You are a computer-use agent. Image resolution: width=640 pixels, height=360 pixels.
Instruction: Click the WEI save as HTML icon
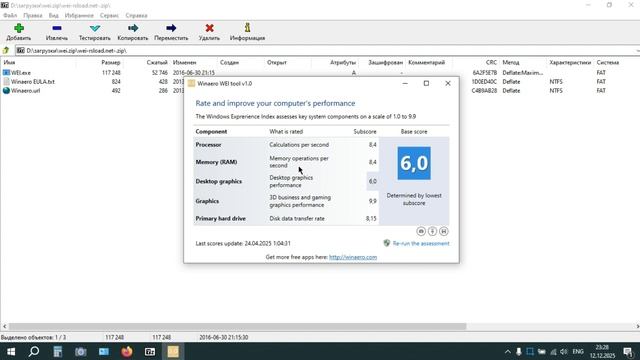[444, 231]
